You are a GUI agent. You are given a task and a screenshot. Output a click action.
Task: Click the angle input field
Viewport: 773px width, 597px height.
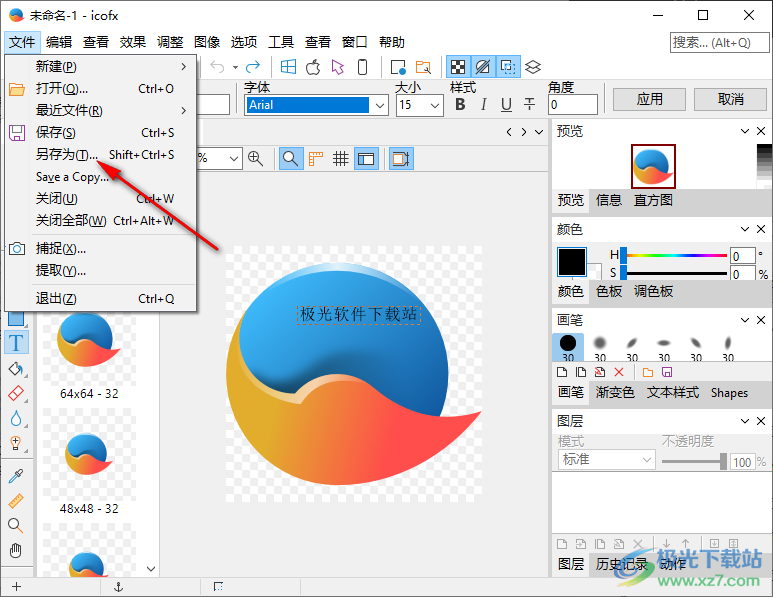(x=572, y=105)
